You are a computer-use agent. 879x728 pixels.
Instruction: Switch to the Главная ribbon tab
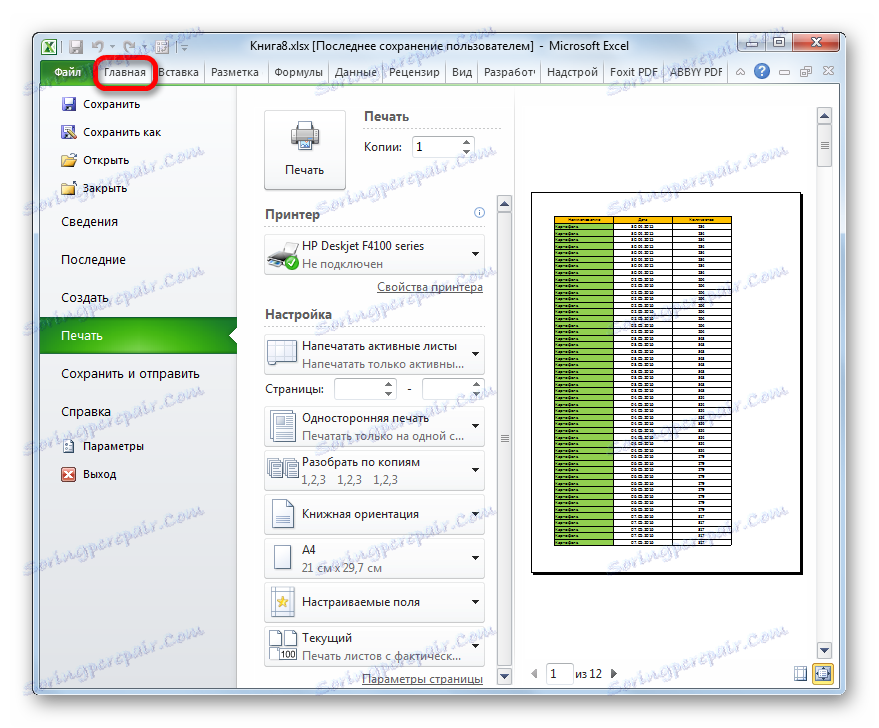click(124, 72)
